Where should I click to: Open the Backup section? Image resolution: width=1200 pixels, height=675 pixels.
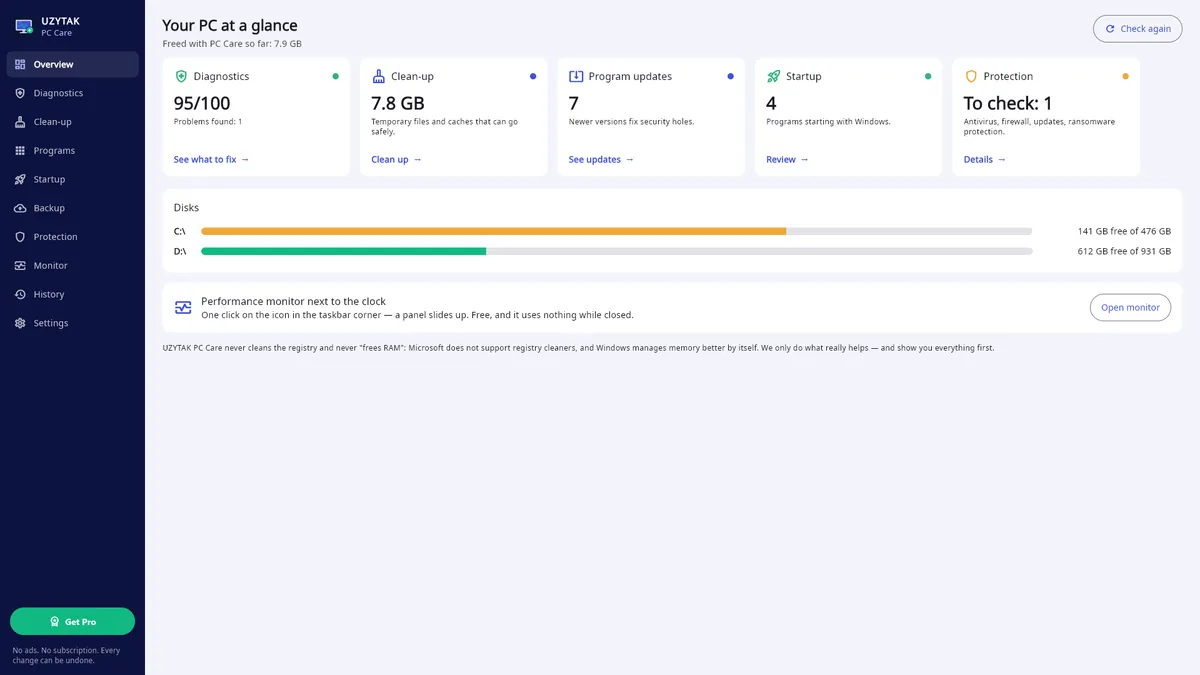72,208
